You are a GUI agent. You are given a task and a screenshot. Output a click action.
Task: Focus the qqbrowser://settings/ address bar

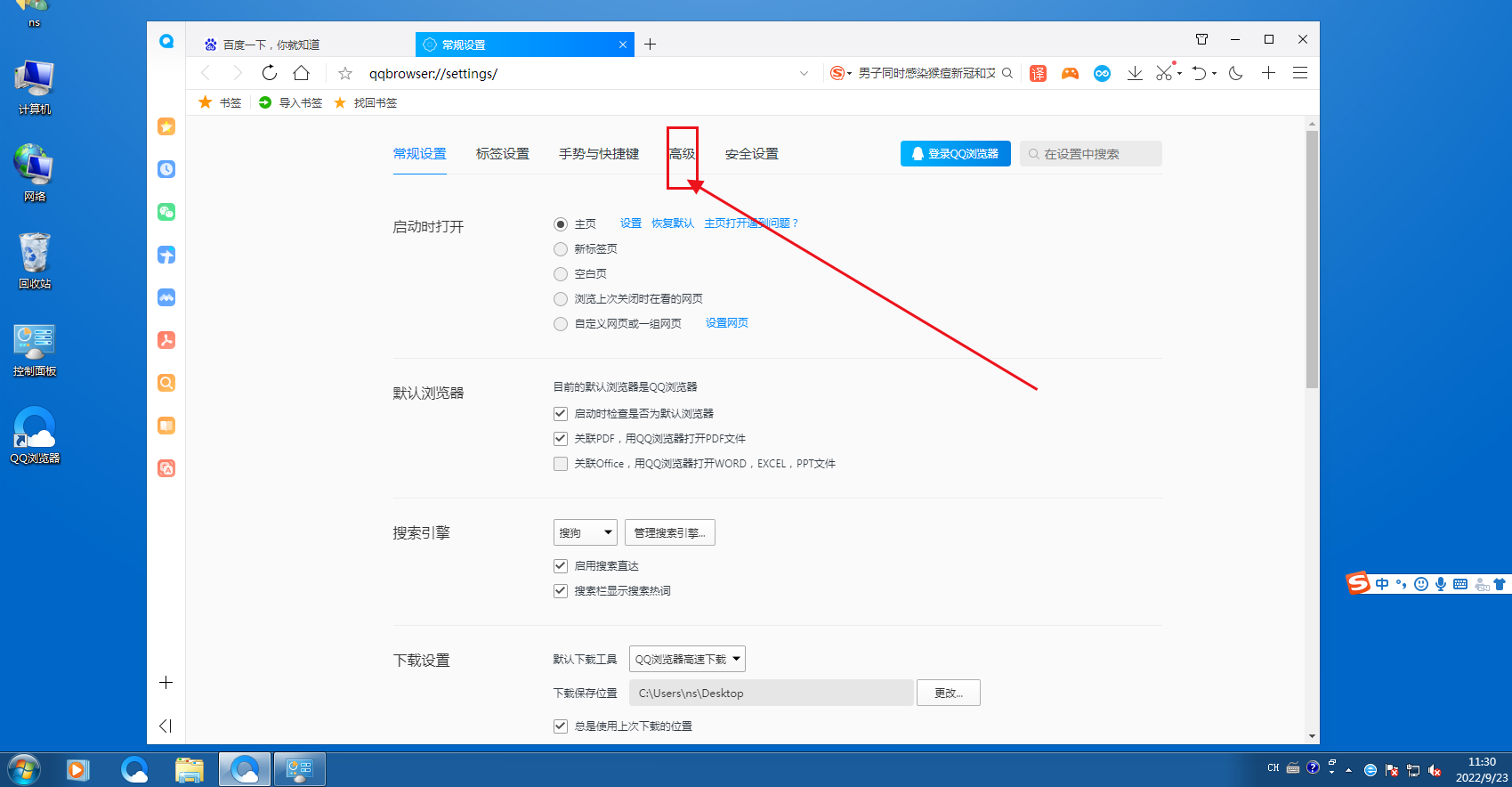click(x=578, y=73)
